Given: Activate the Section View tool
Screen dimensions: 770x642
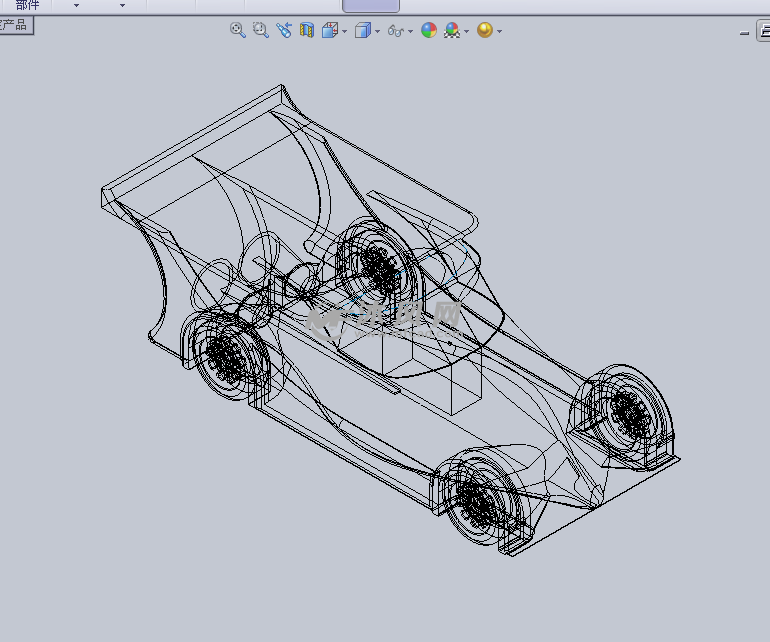Looking at the screenshot, I should [307, 30].
